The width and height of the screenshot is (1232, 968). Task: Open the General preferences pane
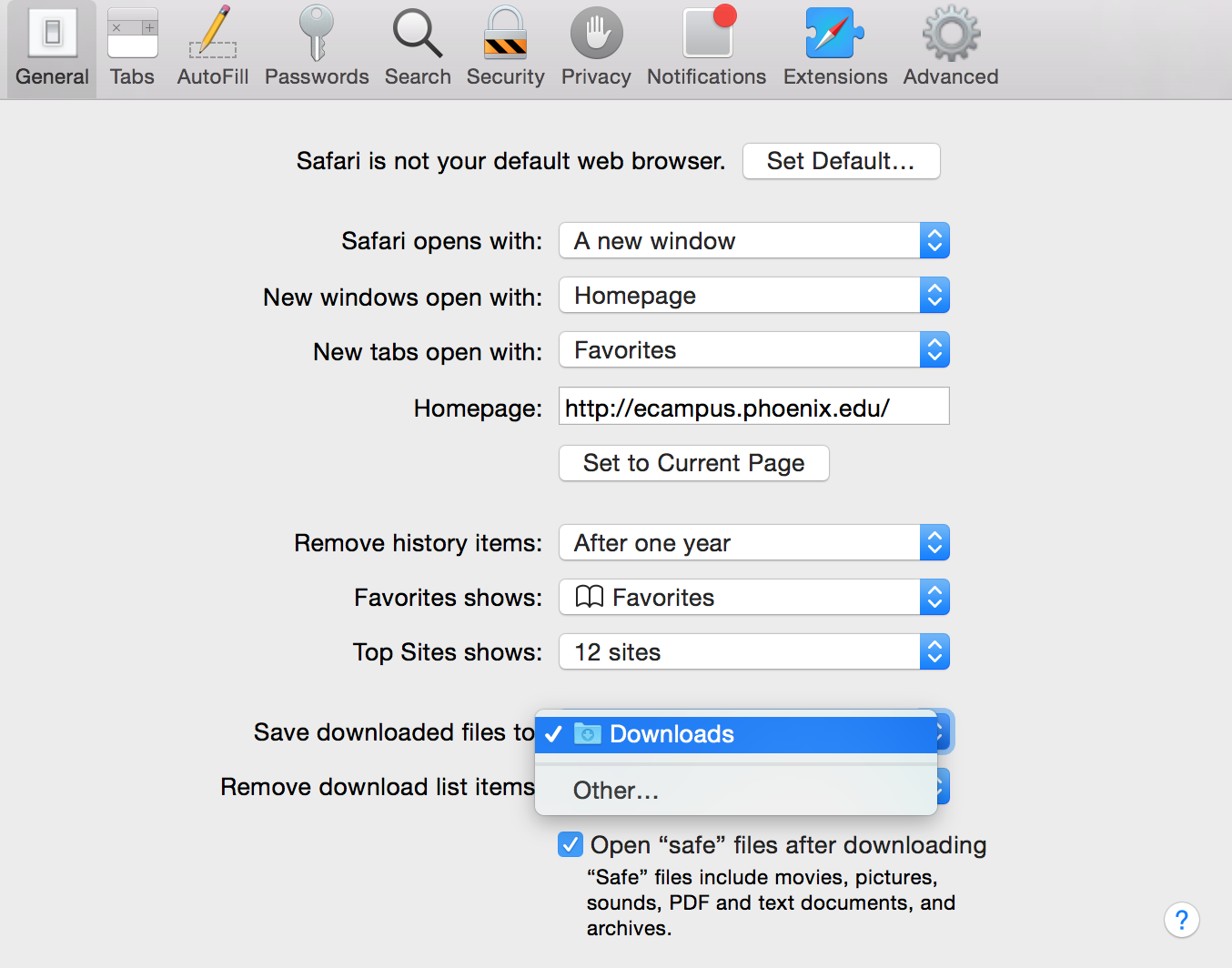point(52,48)
